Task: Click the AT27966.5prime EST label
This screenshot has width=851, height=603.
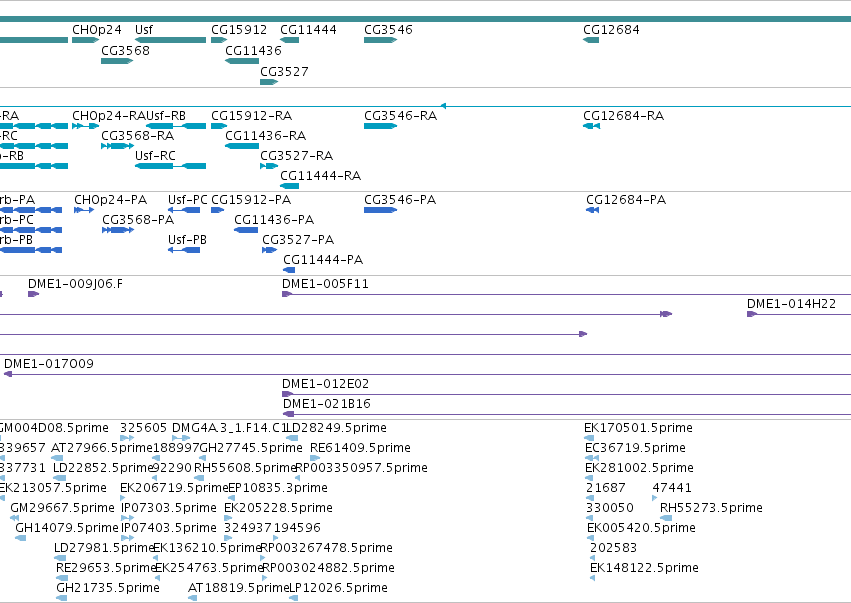Action: [x=102, y=448]
